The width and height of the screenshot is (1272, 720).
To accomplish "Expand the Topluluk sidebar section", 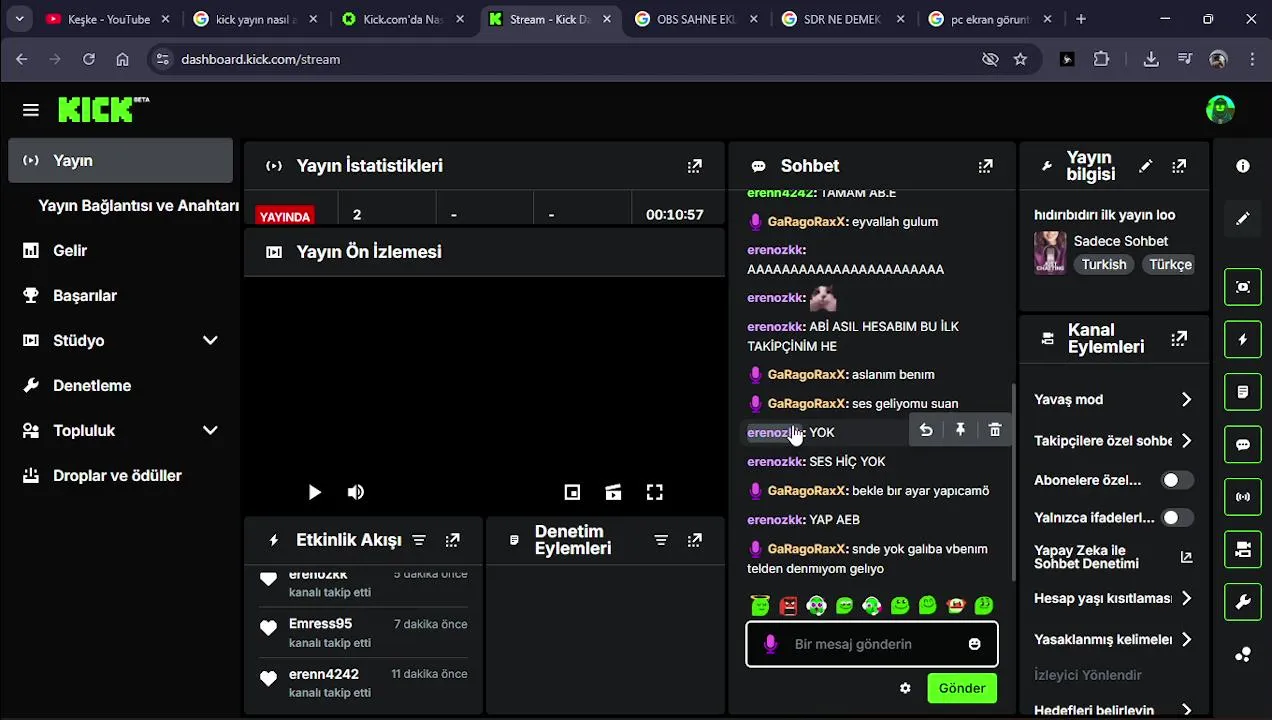I will click(210, 430).
